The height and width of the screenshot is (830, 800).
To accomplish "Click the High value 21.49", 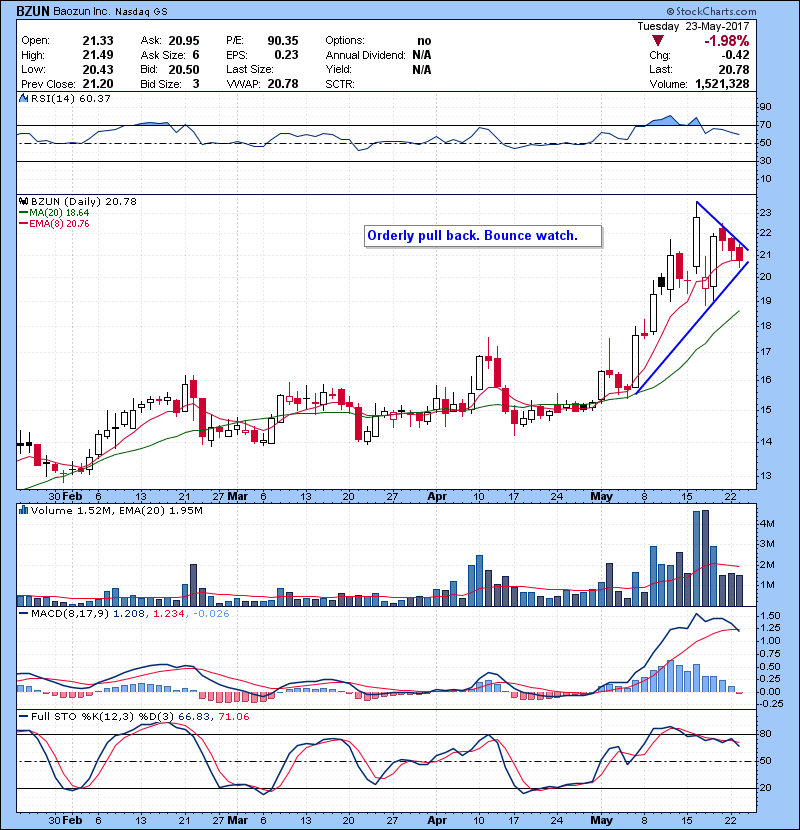I will [98, 55].
